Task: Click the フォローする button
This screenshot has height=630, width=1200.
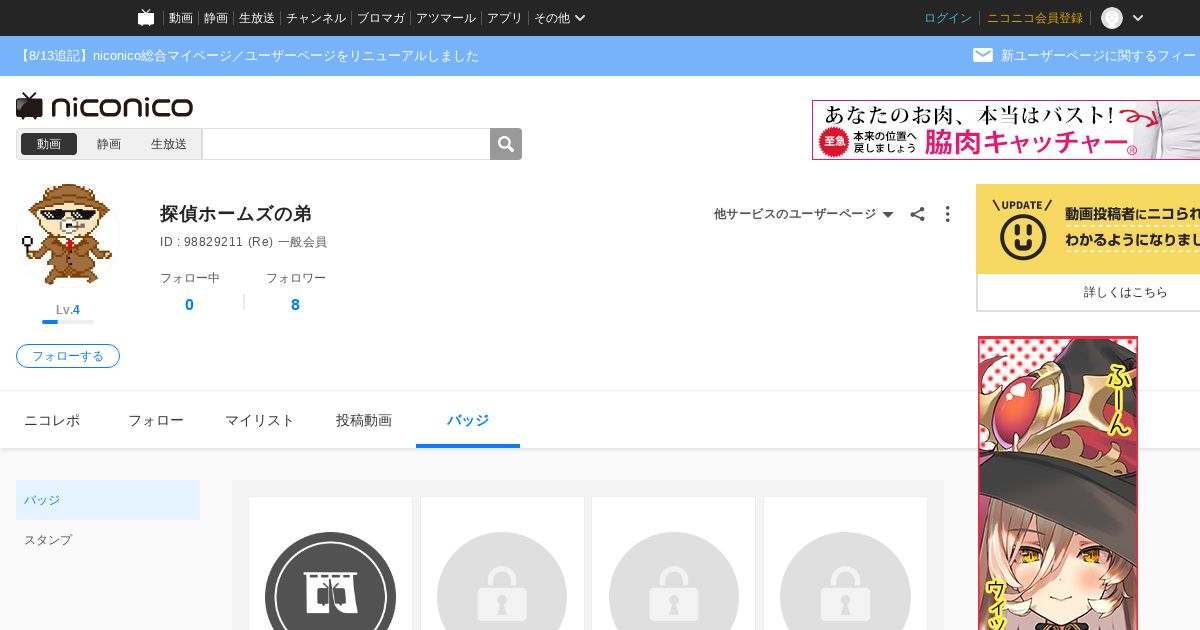Action: [x=68, y=356]
